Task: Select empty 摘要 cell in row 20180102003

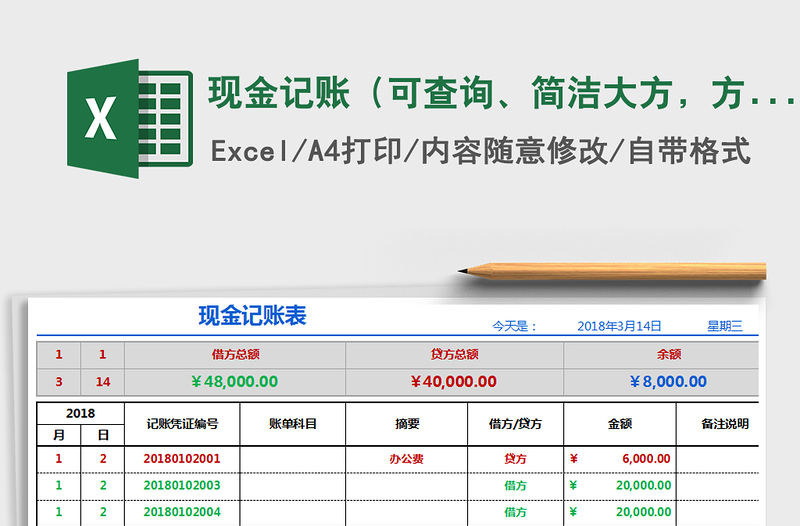Action: pos(407,486)
